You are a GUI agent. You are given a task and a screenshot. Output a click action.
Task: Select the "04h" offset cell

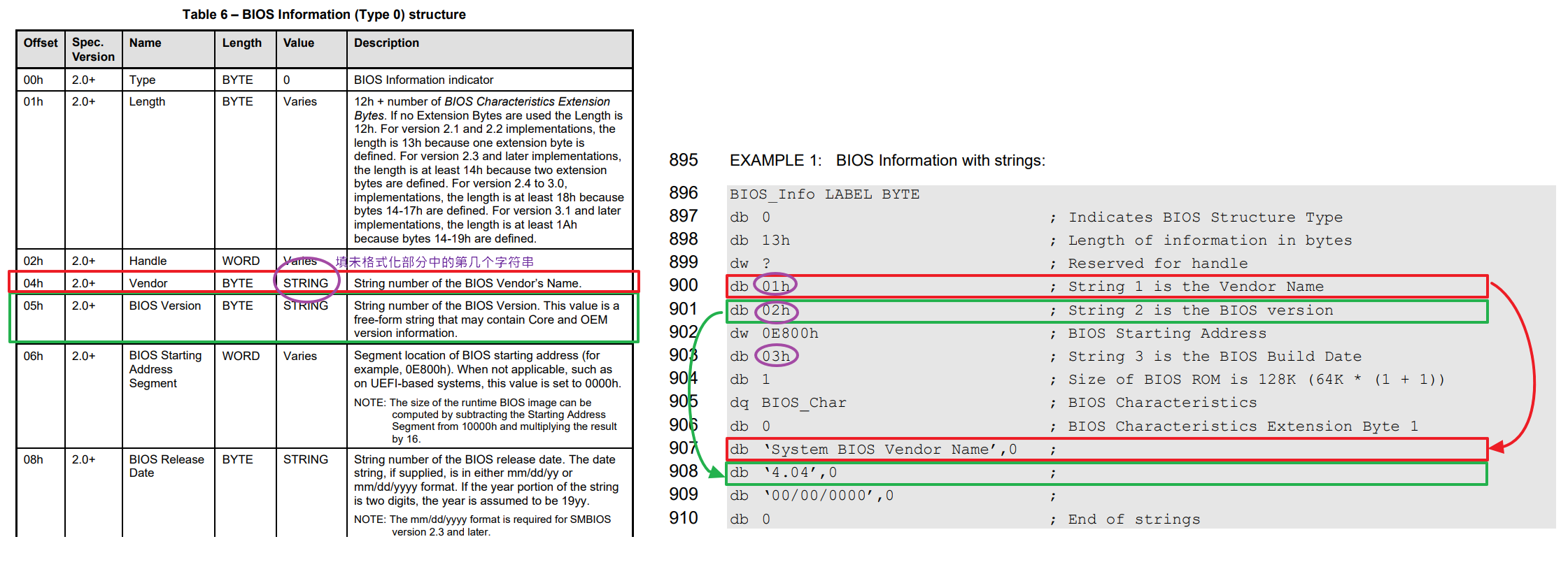point(33,283)
